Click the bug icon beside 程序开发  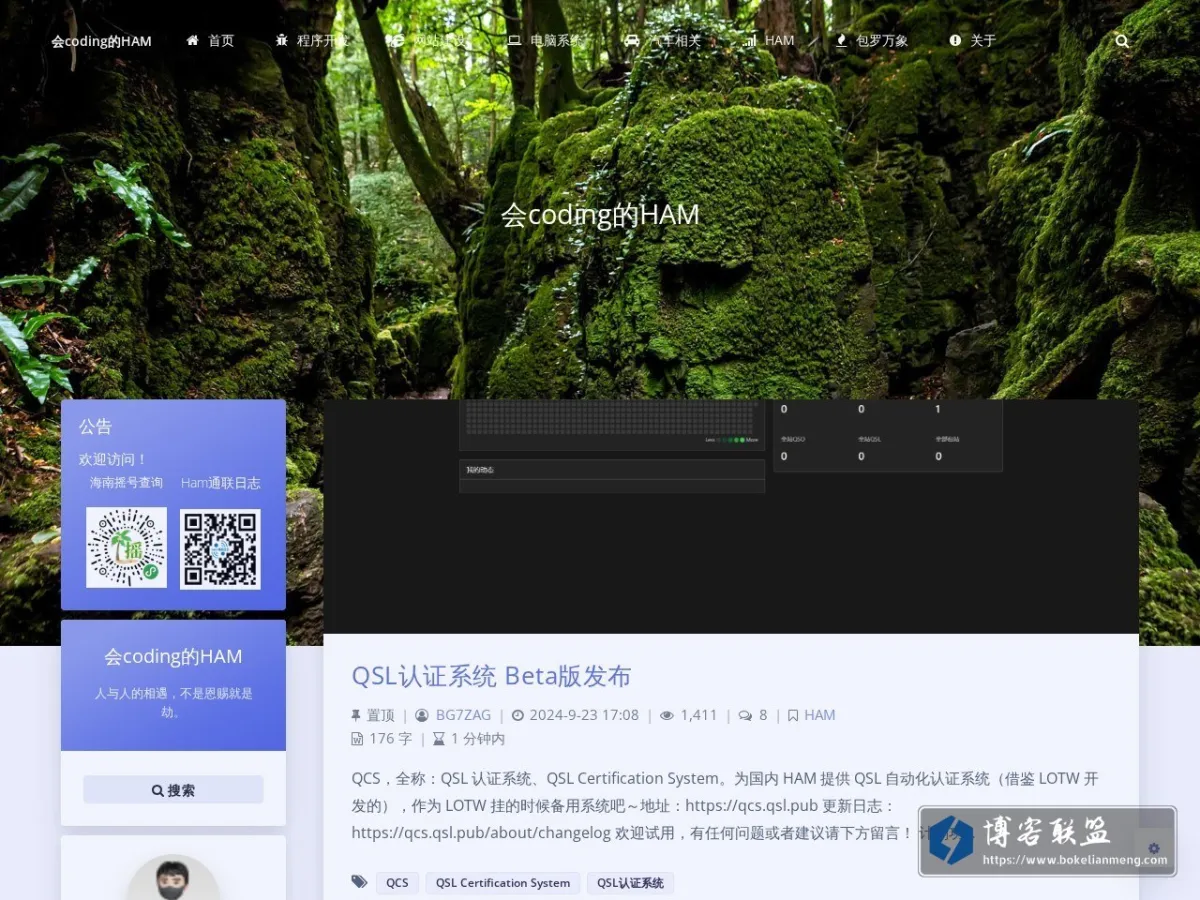pos(281,41)
